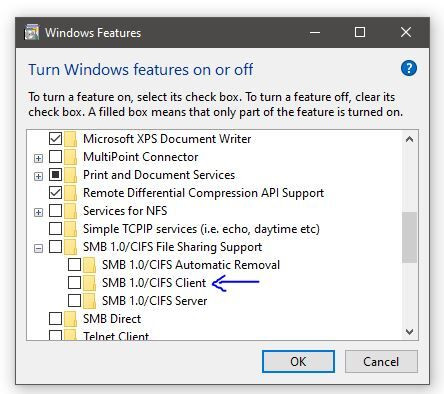The image size is (444, 394).
Task: Maximize the Windows Features dialog
Action: pyautogui.click(x=360, y=32)
